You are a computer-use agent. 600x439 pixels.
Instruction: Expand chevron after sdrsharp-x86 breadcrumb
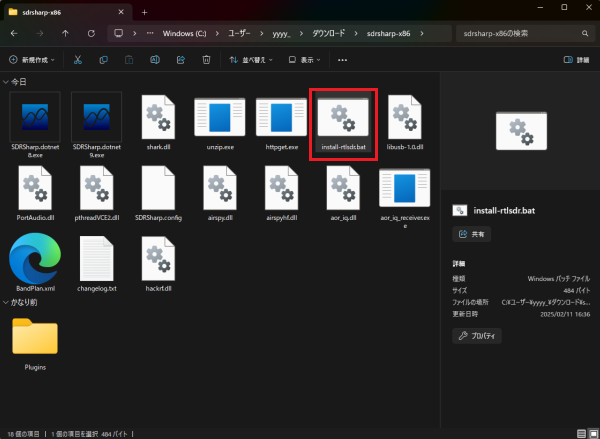point(422,34)
